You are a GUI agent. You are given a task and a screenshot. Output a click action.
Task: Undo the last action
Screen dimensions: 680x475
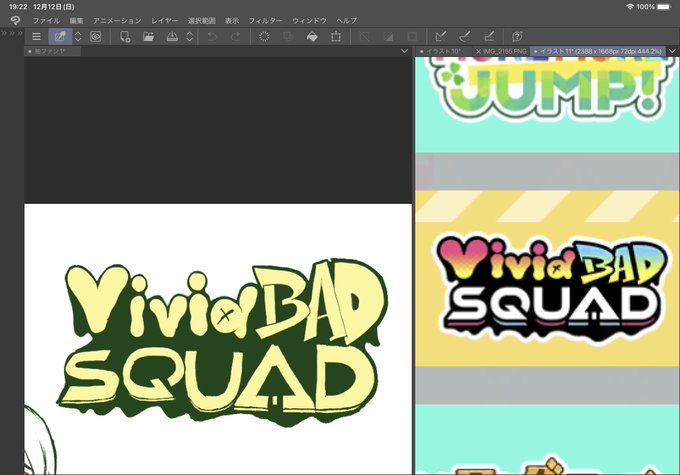212,37
